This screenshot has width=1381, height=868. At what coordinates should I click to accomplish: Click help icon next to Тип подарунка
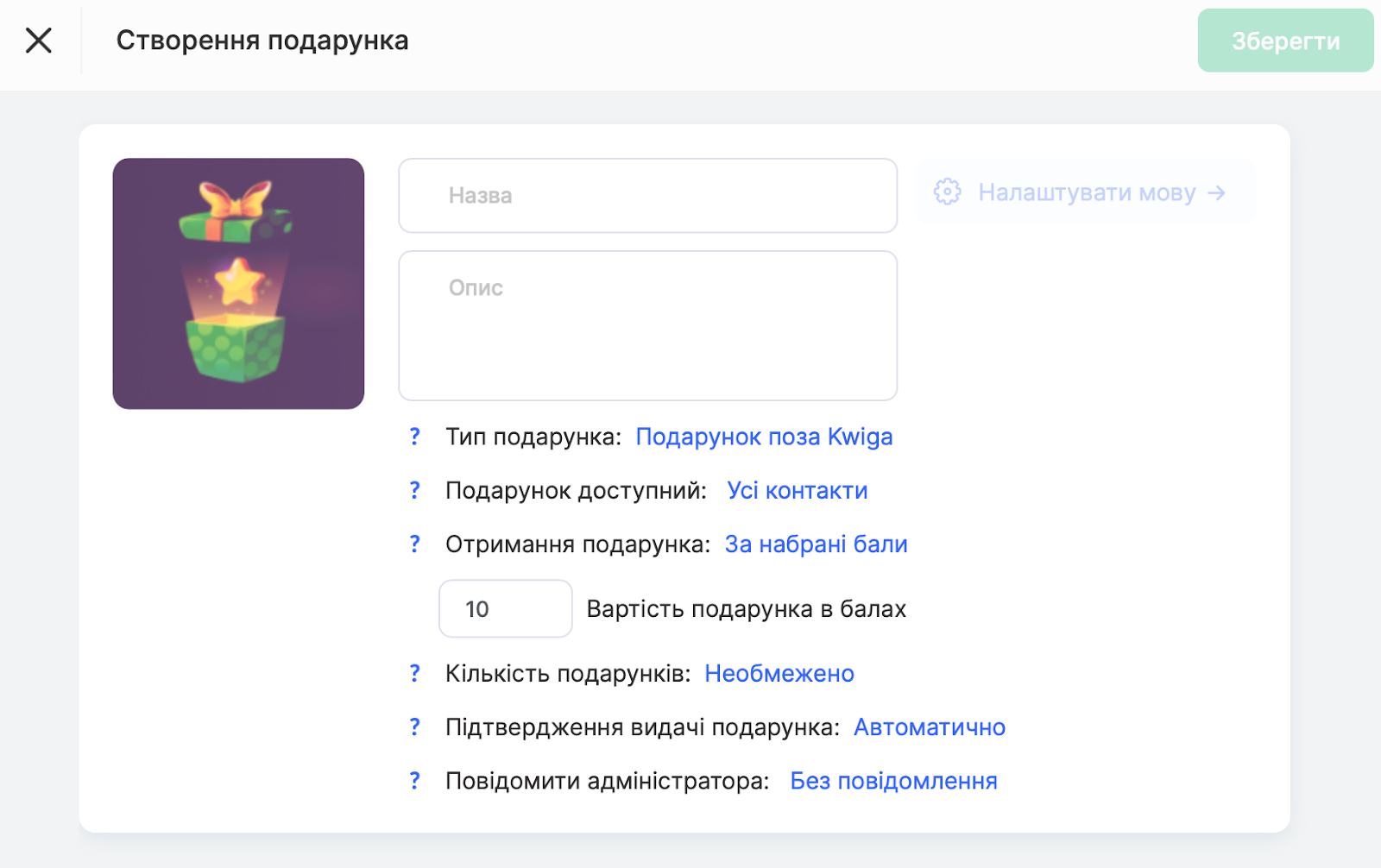click(x=415, y=437)
